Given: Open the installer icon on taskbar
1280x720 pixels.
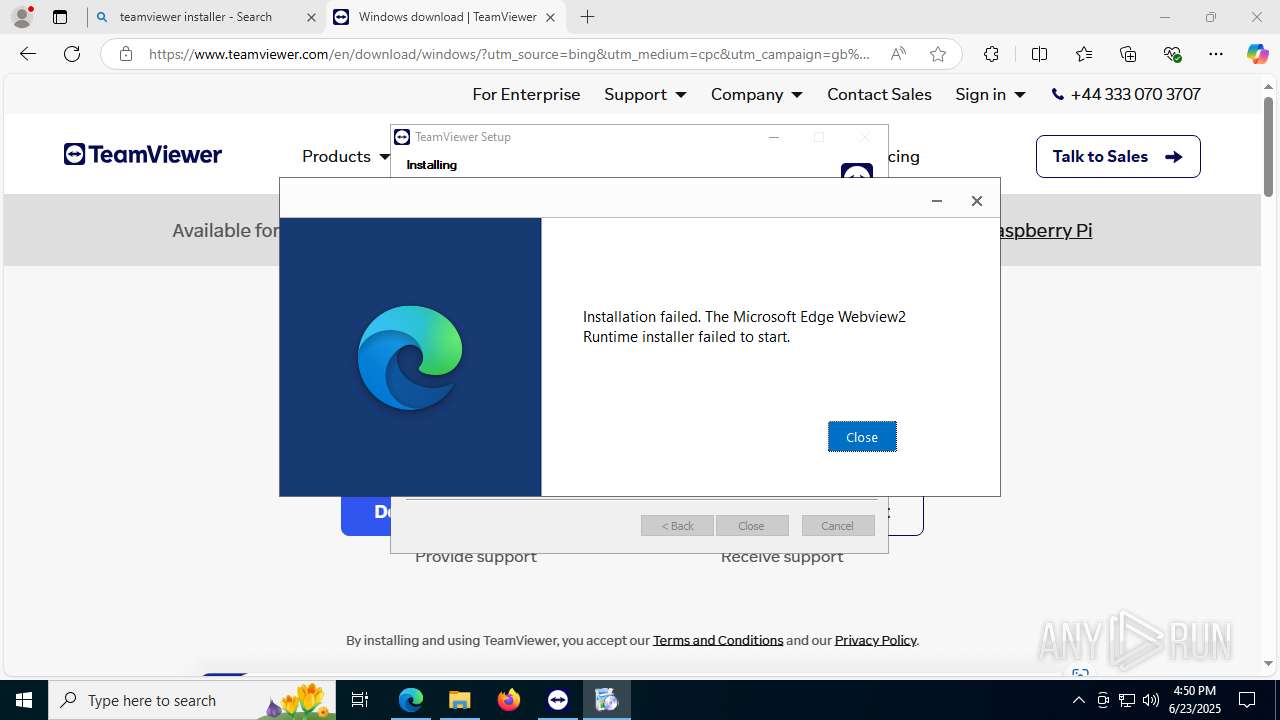Looking at the screenshot, I should click(606, 700).
